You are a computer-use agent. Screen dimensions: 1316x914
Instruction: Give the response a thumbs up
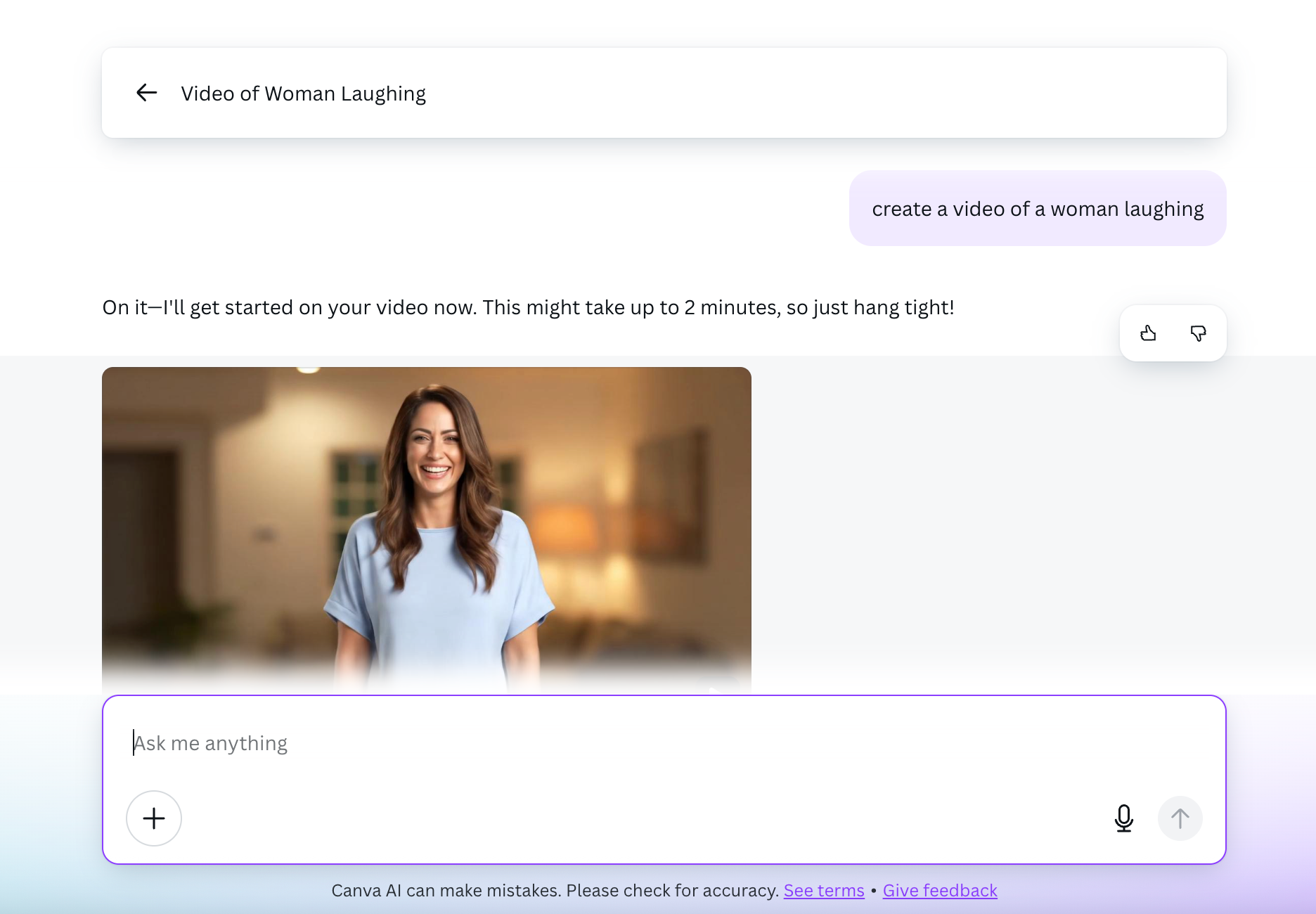1148,333
